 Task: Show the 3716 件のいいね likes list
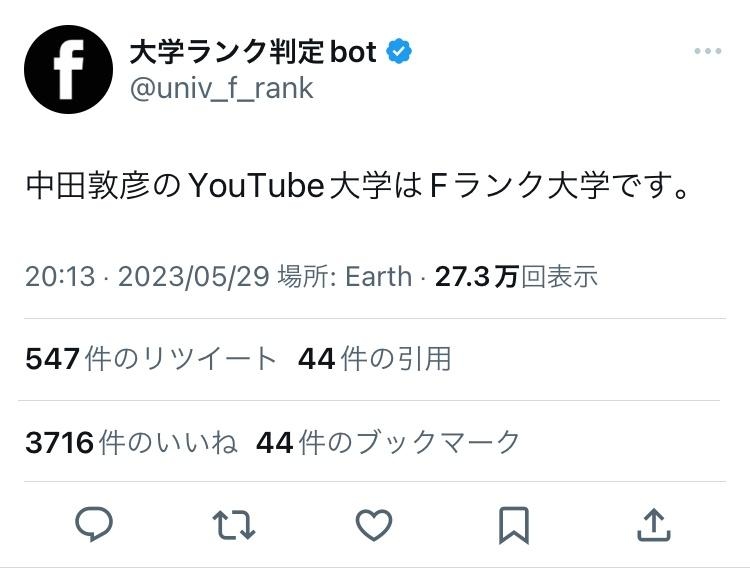(131, 442)
